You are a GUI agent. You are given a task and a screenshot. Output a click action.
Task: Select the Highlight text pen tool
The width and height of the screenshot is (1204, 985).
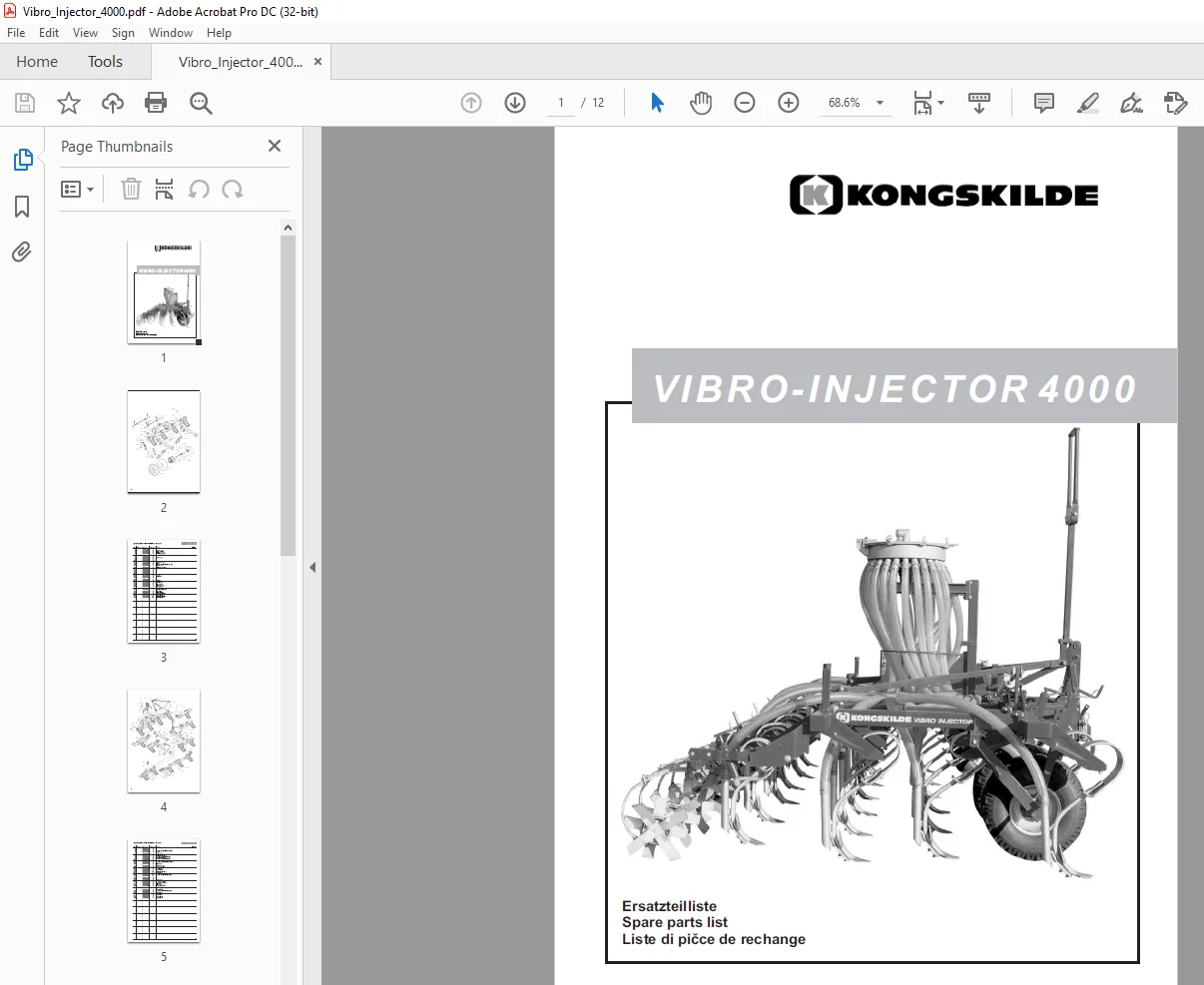[1088, 103]
